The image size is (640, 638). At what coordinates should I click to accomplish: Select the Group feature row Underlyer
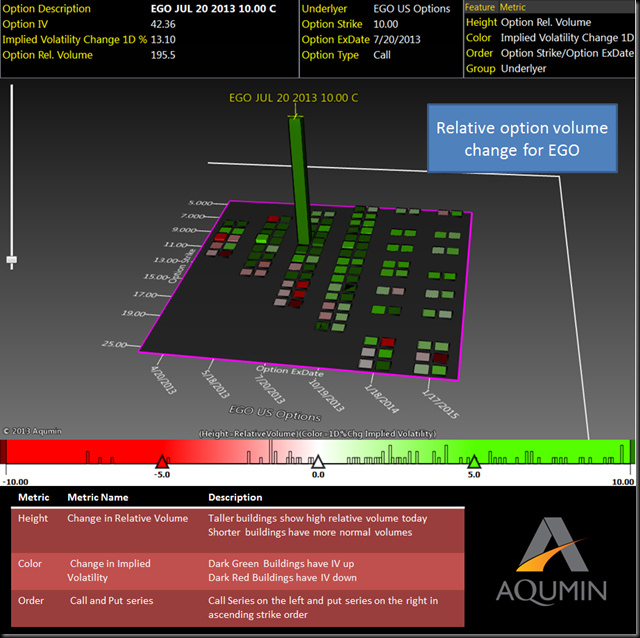pos(549,69)
